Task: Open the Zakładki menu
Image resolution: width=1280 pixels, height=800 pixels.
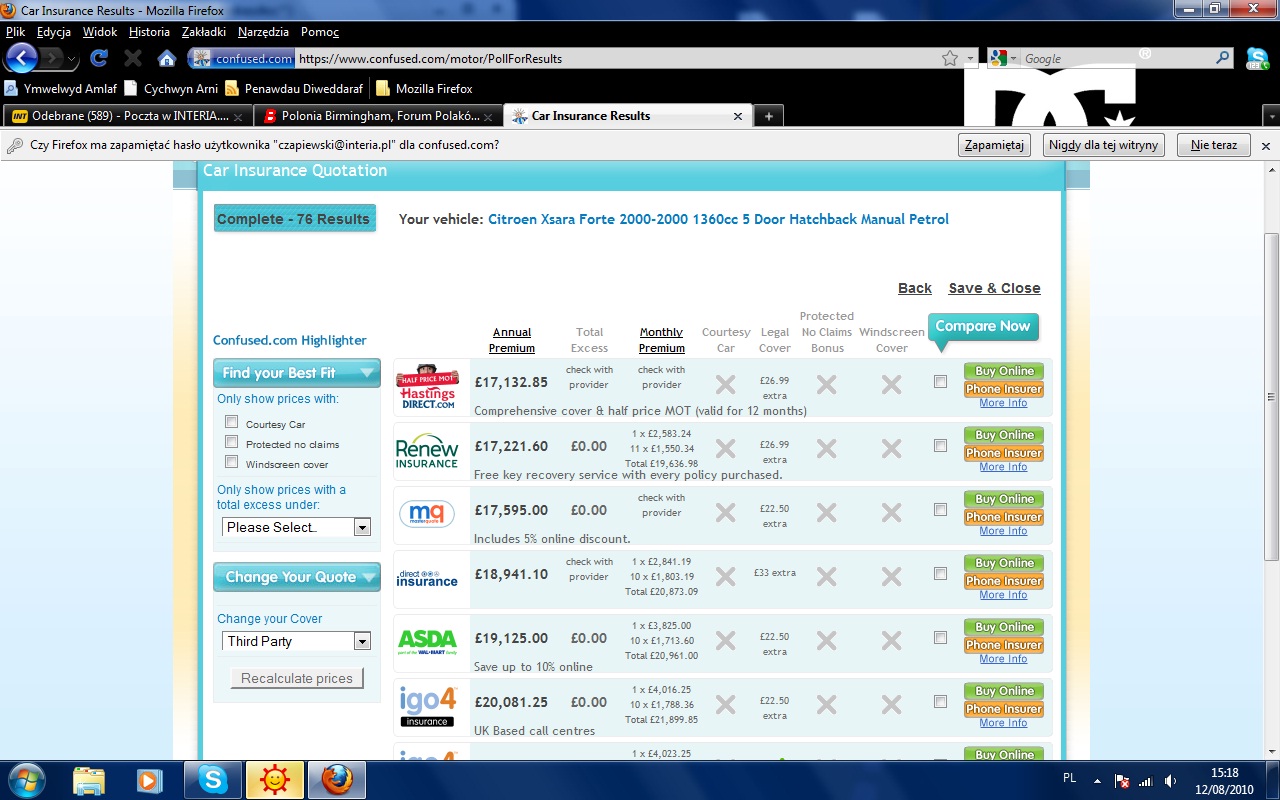Action: point(203,32)
